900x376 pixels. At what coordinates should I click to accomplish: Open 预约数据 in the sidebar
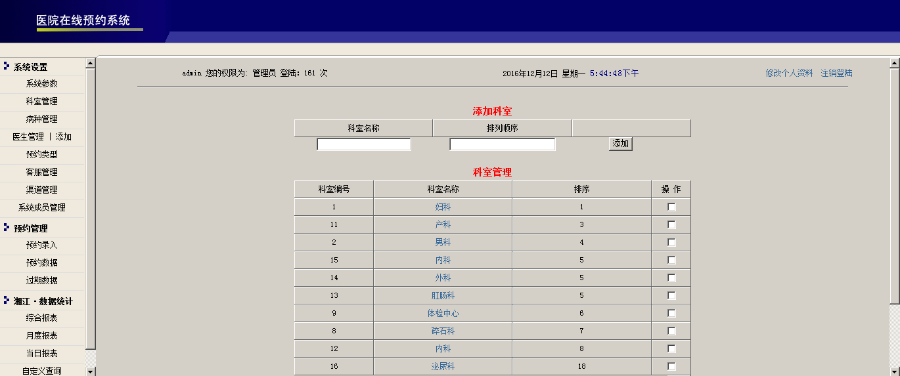tap(41, 263)
